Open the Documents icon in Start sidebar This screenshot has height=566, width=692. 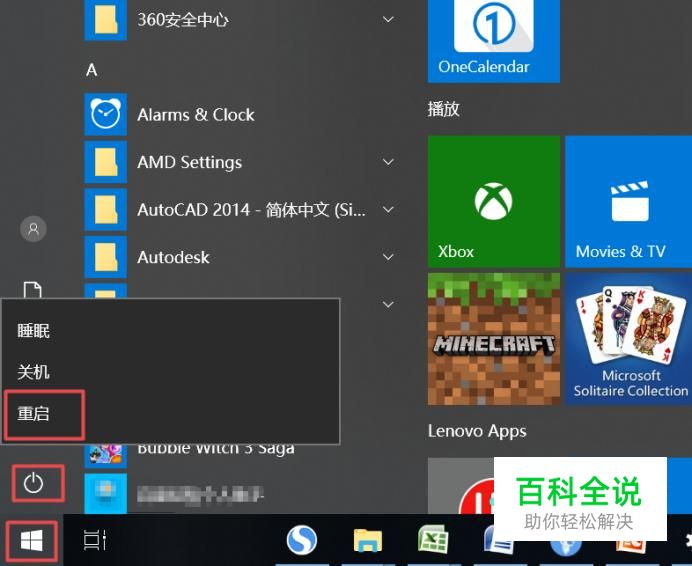point(32,290)
